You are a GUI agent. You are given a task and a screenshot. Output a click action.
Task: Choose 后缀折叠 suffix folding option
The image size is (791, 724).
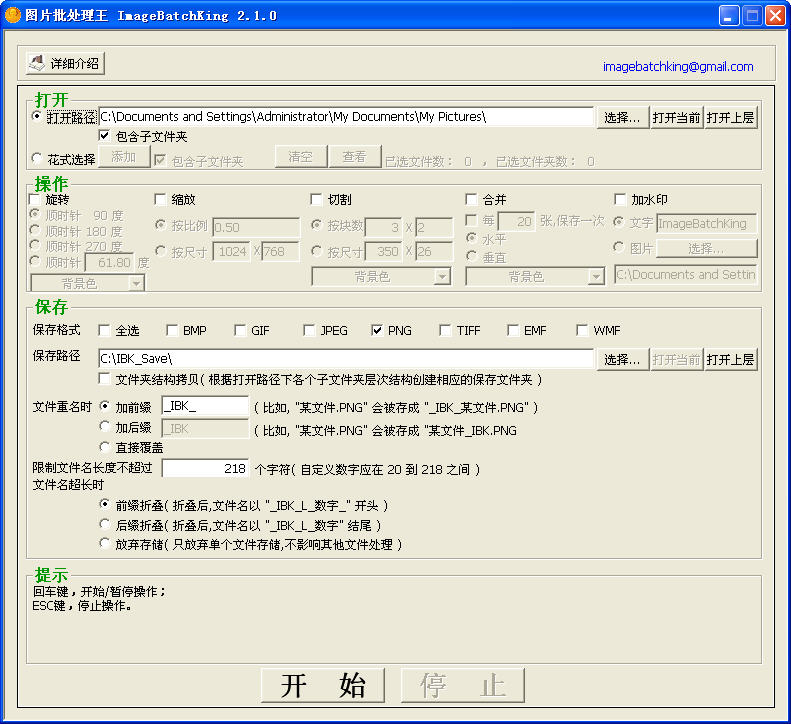pos(105,525)
